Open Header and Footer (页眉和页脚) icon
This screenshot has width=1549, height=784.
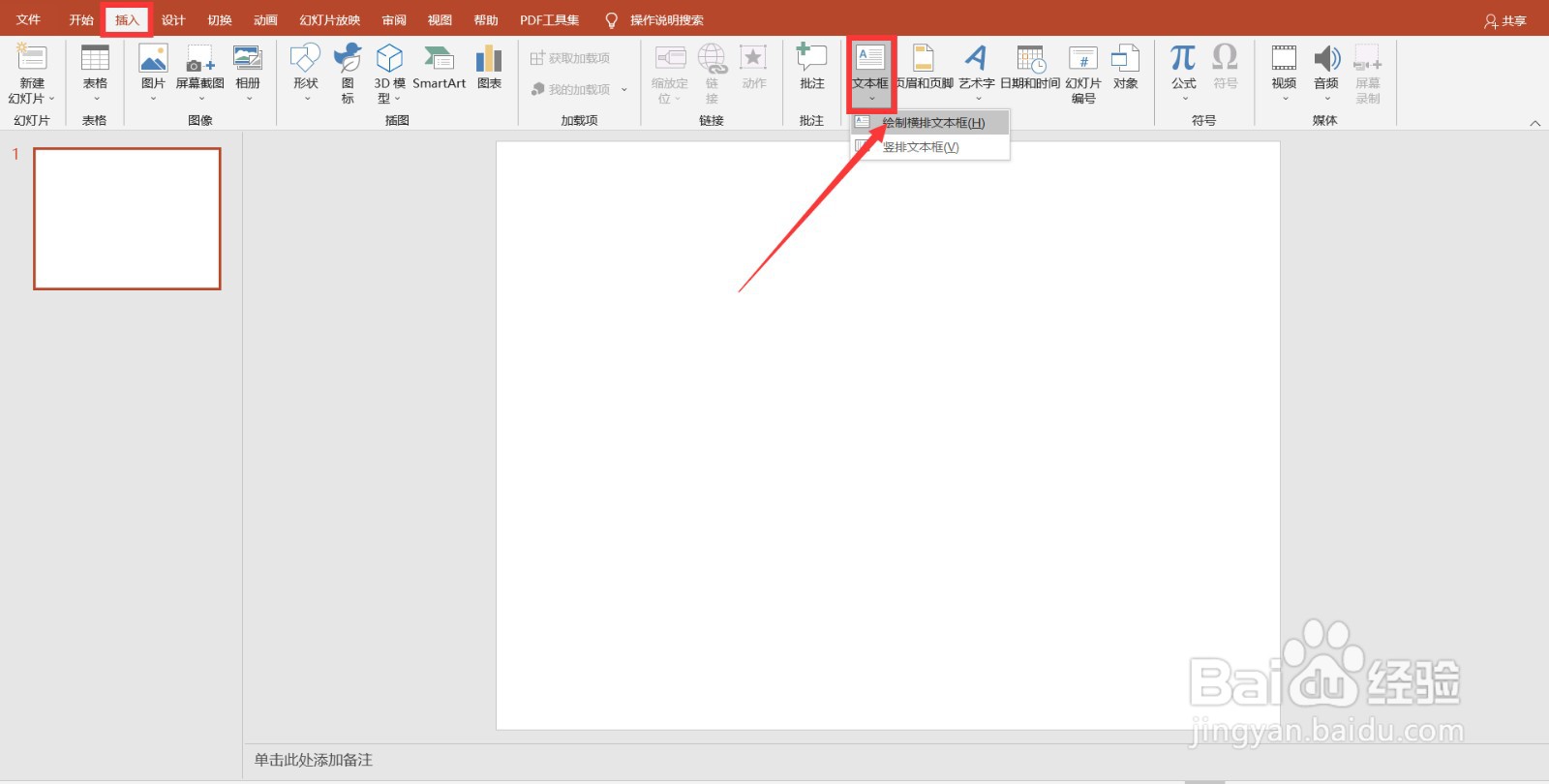pyautogui.click(x=924, y=58)
